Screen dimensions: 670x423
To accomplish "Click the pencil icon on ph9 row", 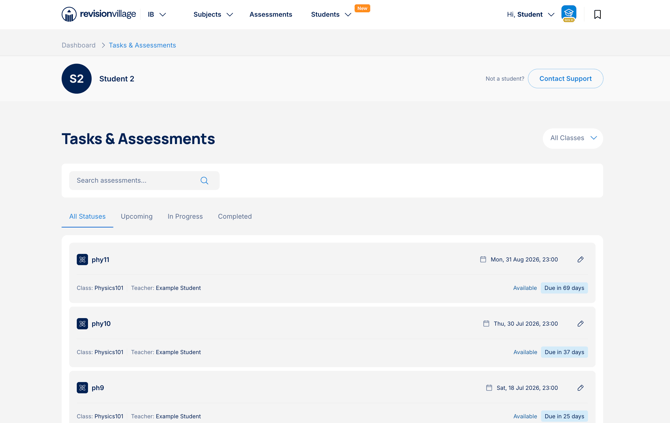I will click(580, 388).
